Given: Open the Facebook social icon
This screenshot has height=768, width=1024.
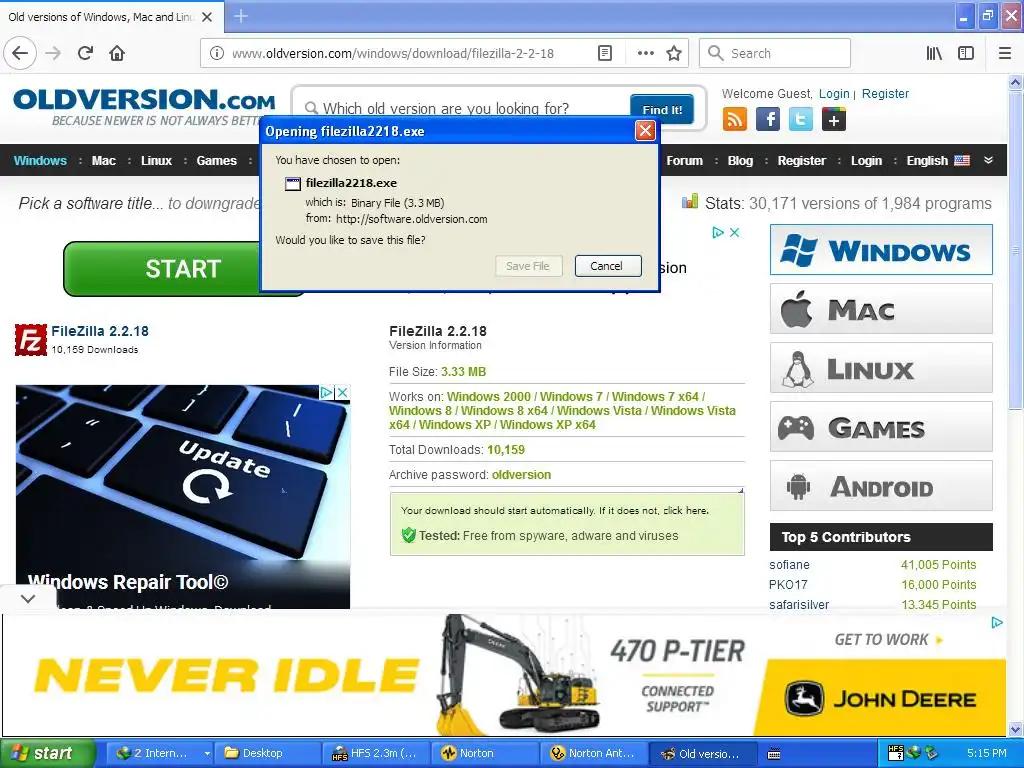Looking at the screenshot, I should click(x=768, y=120).
